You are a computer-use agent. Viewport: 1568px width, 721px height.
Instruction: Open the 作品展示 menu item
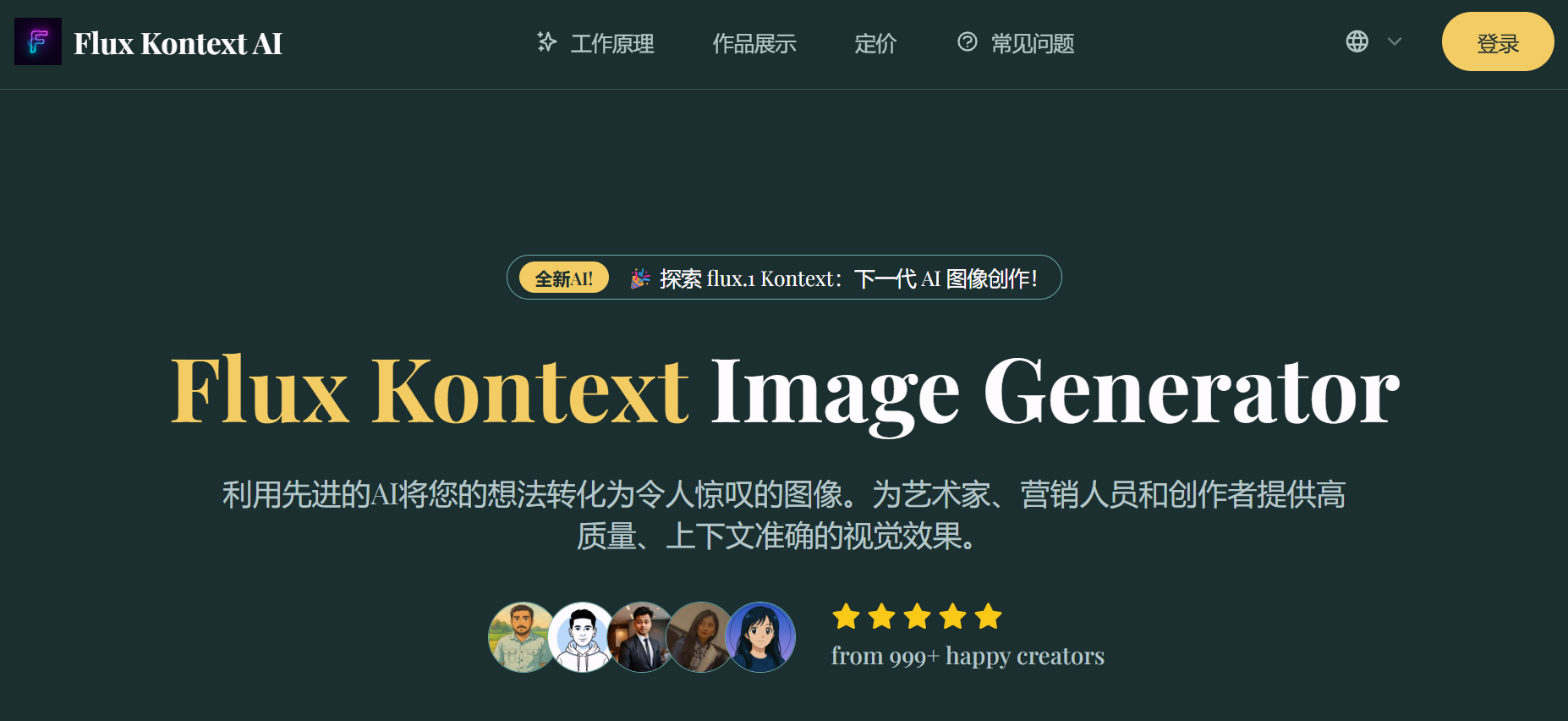pyautogui.click(x=754, y=43)
